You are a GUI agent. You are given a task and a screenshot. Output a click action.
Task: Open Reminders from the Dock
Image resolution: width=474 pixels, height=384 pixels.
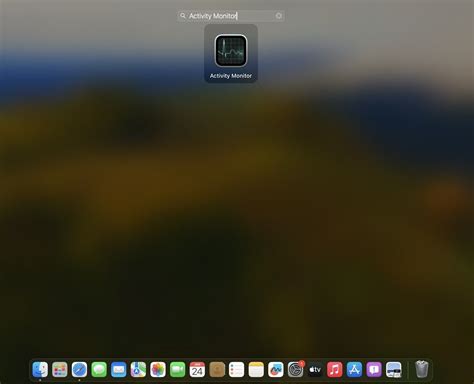pyautogui.click(x=237, y=369)
